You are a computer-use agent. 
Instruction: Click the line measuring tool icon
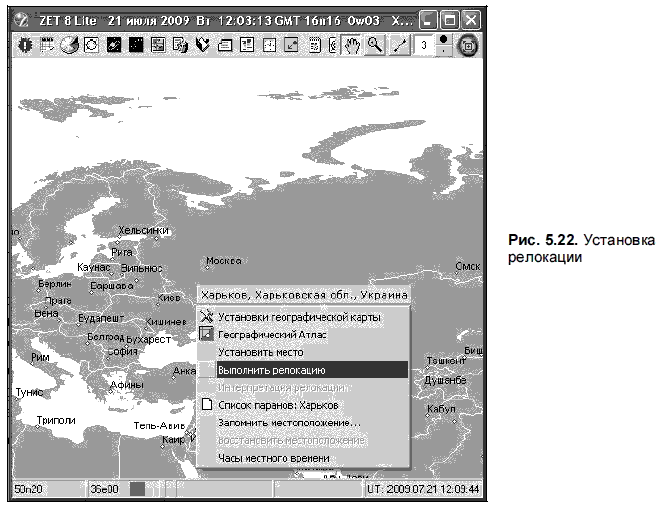pyautogui.click(x=399, y=45)
